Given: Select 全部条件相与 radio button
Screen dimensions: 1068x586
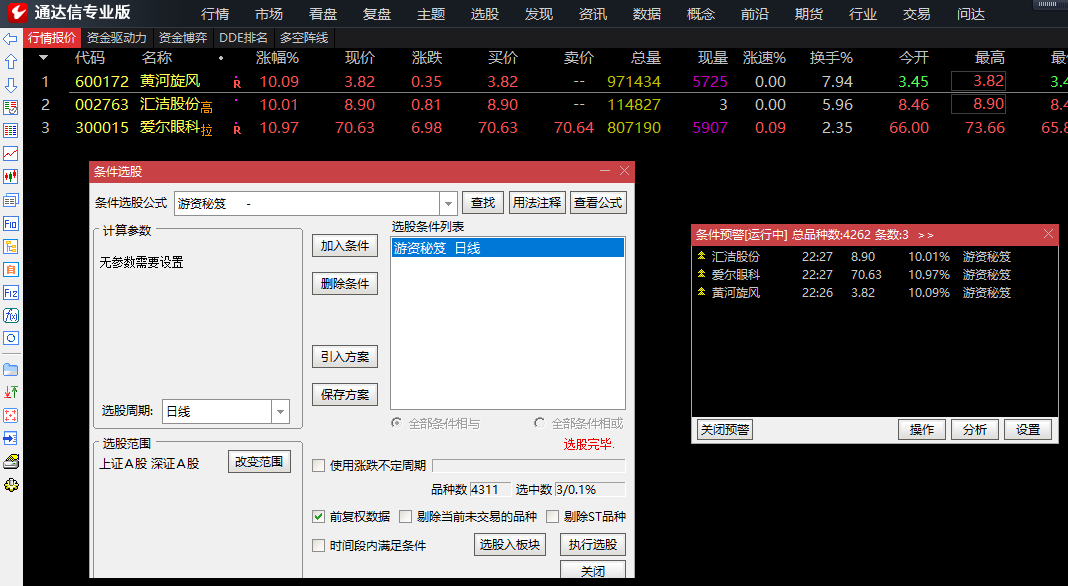Looking at the screenshot, I should (396, 423).
